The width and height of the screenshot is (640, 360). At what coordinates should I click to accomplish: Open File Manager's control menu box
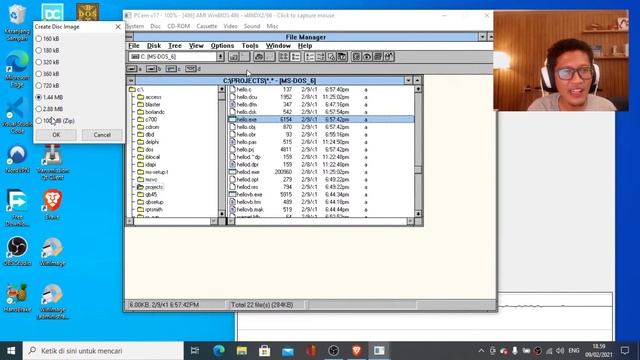tap(129, 37)
